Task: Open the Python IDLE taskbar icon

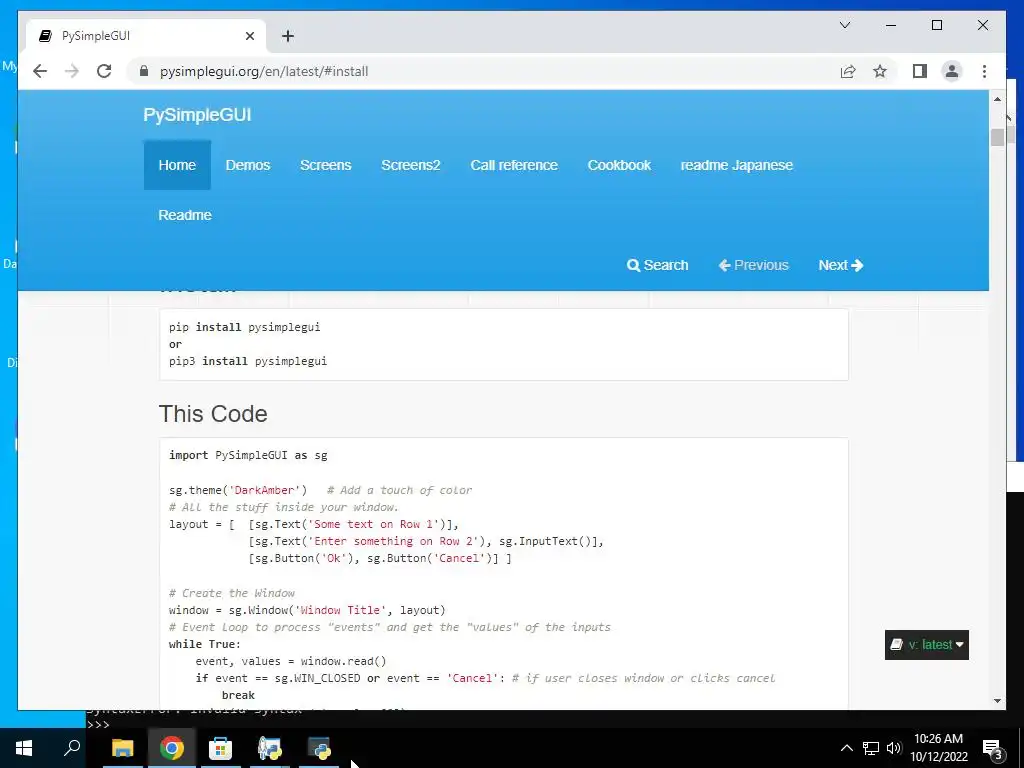Action: point(270,748)
